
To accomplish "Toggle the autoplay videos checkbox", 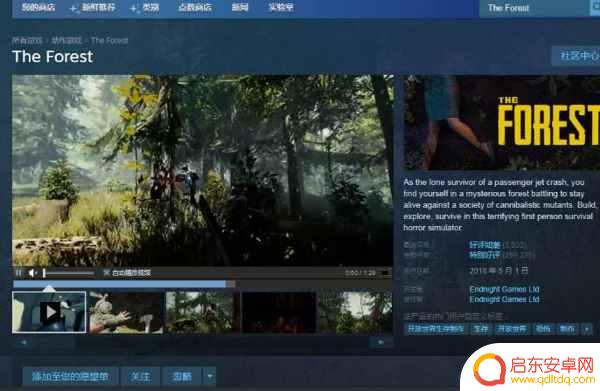I will pos(106,273).
